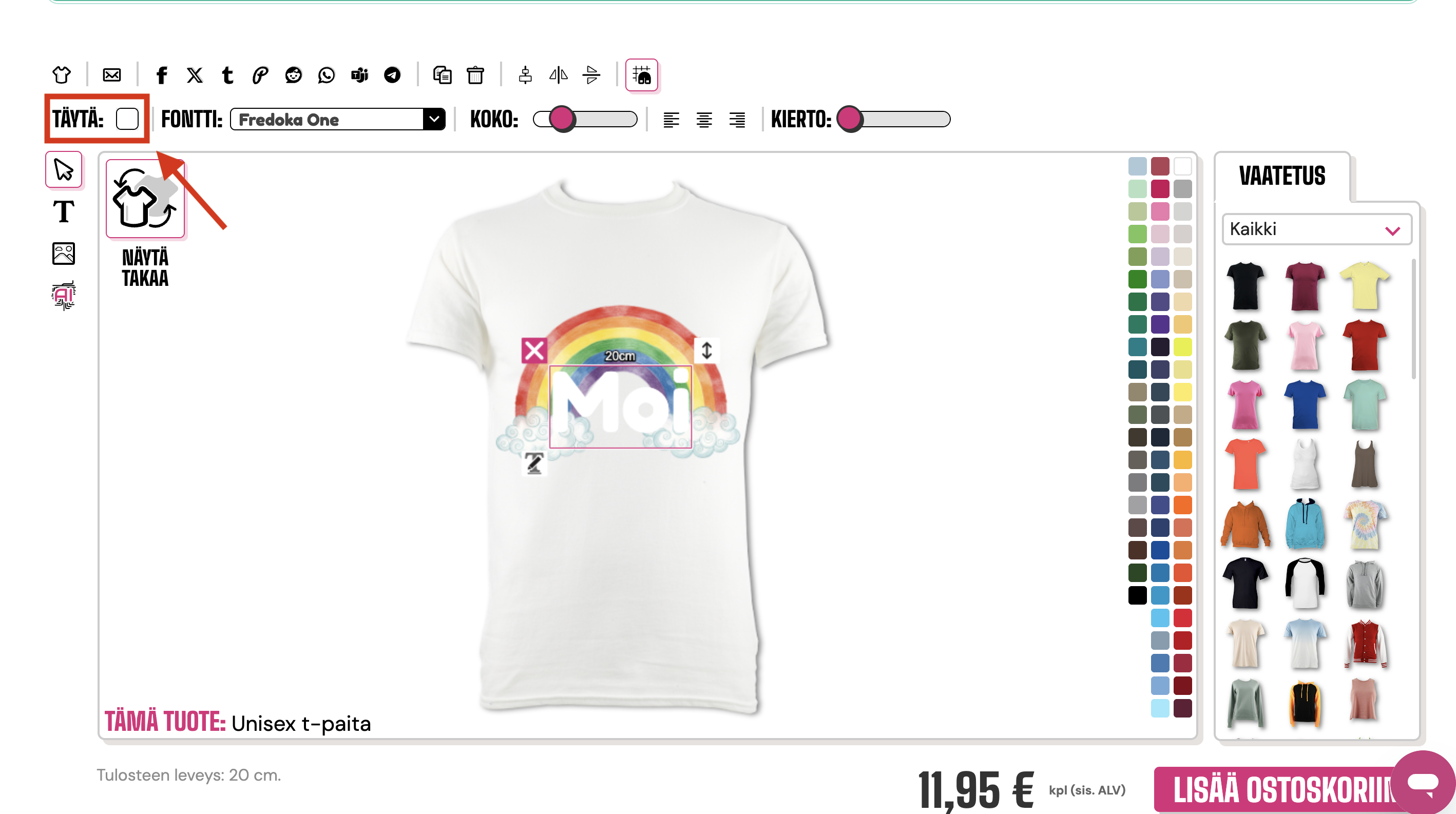Open the AI design generator tool
1456x814 pixels.
click(63, 296)
